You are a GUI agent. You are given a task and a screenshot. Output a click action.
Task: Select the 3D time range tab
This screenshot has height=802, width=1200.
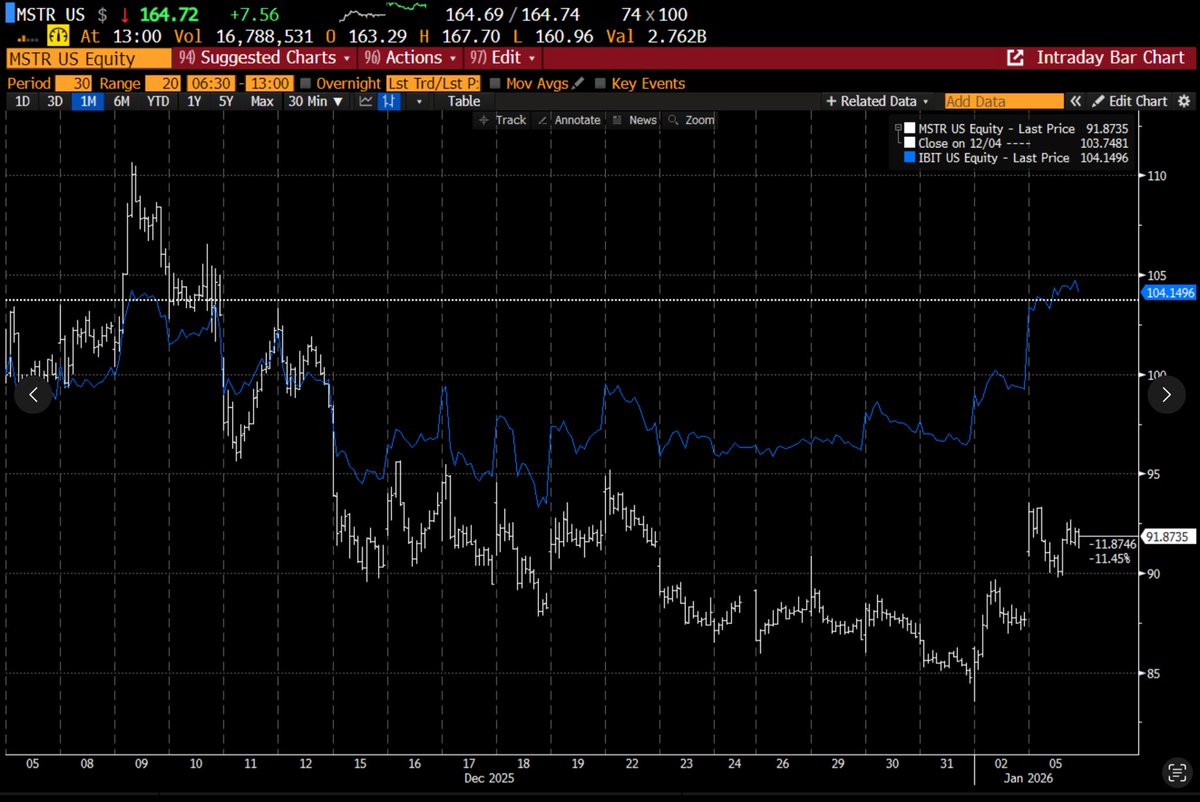tap(55, 101)
